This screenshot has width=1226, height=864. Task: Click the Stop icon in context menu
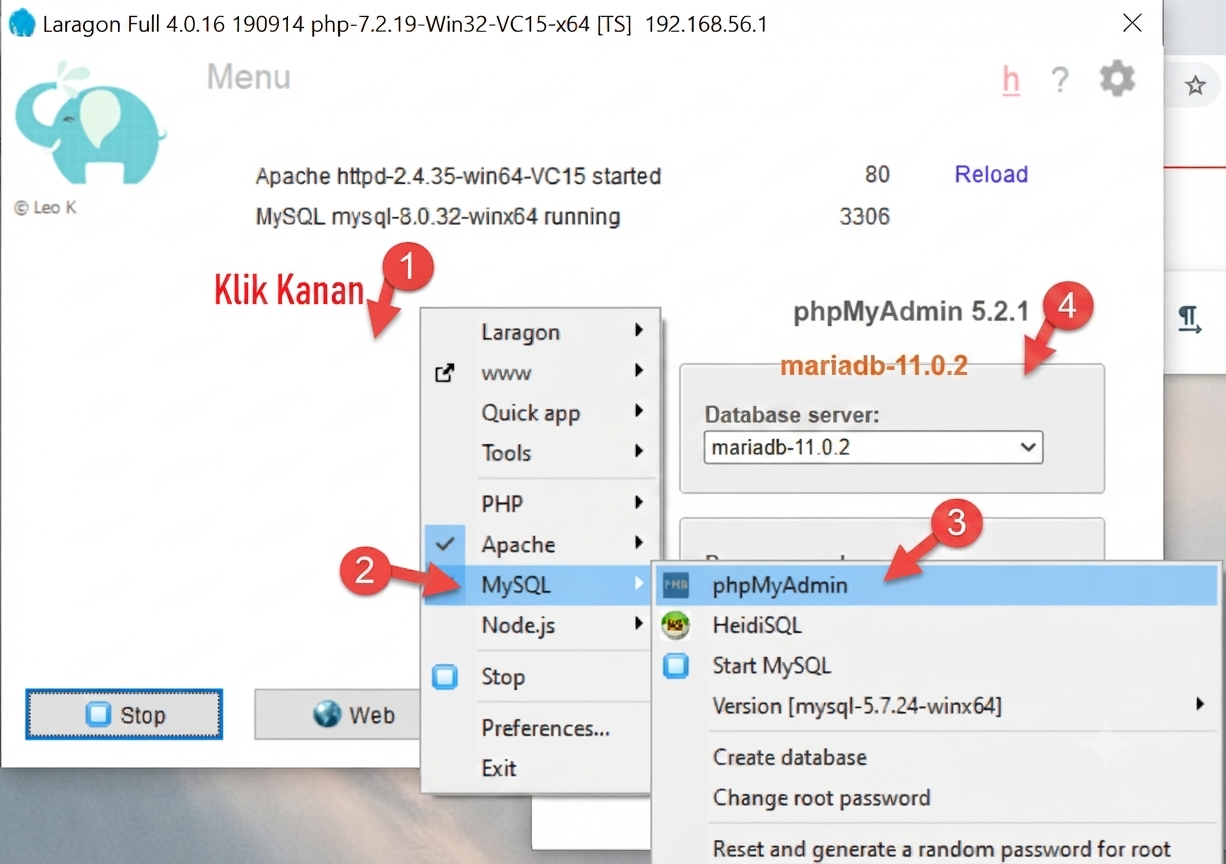(x=445, y=677)
